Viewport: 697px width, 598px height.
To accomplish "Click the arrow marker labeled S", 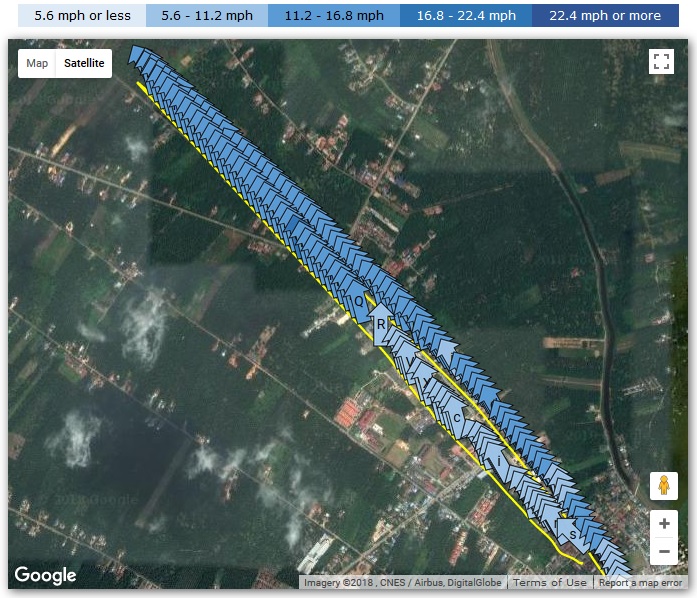I will (572, 535).
